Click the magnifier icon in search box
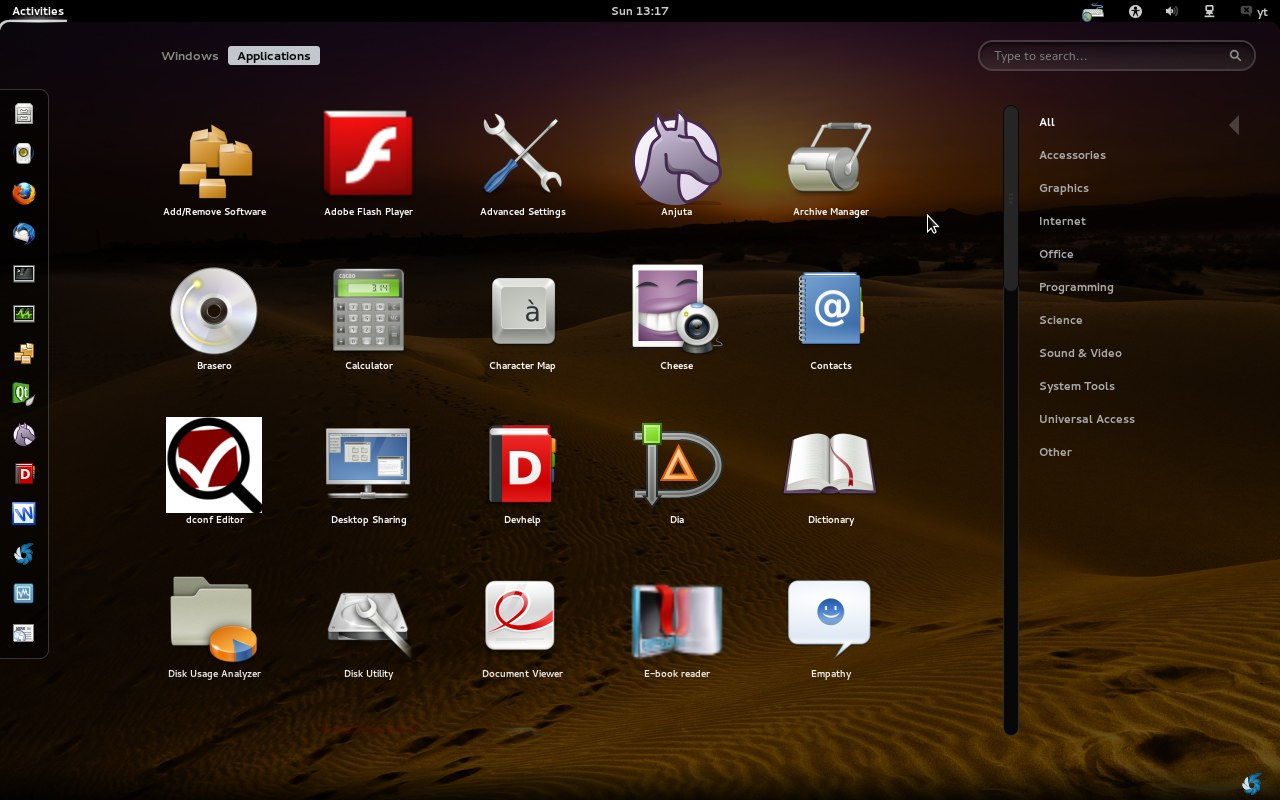The image size is (1280, 800). pyautogui.click(x=1235, y=56)
